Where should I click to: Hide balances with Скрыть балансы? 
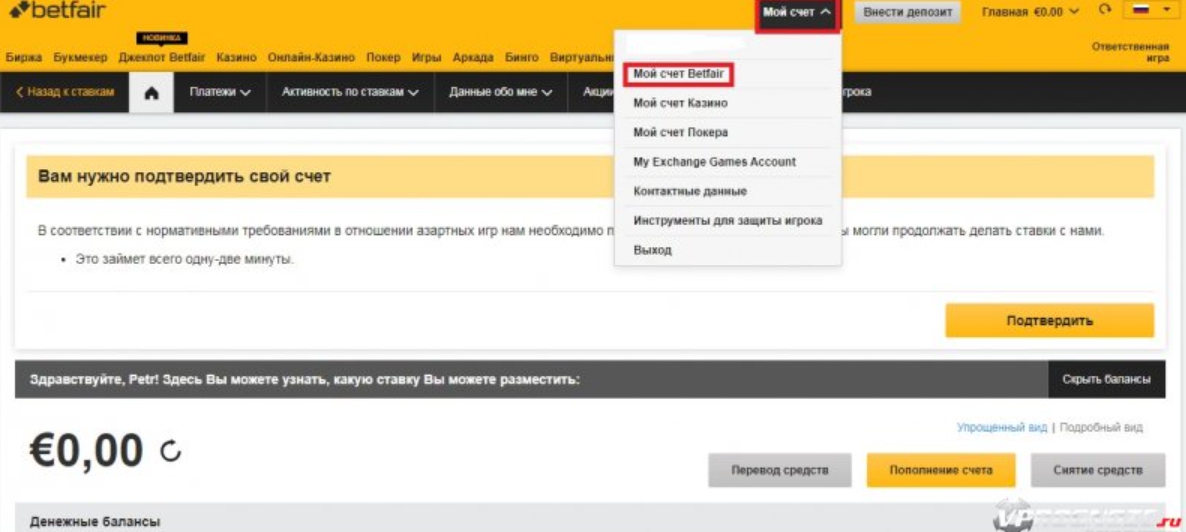point(1106,380)
